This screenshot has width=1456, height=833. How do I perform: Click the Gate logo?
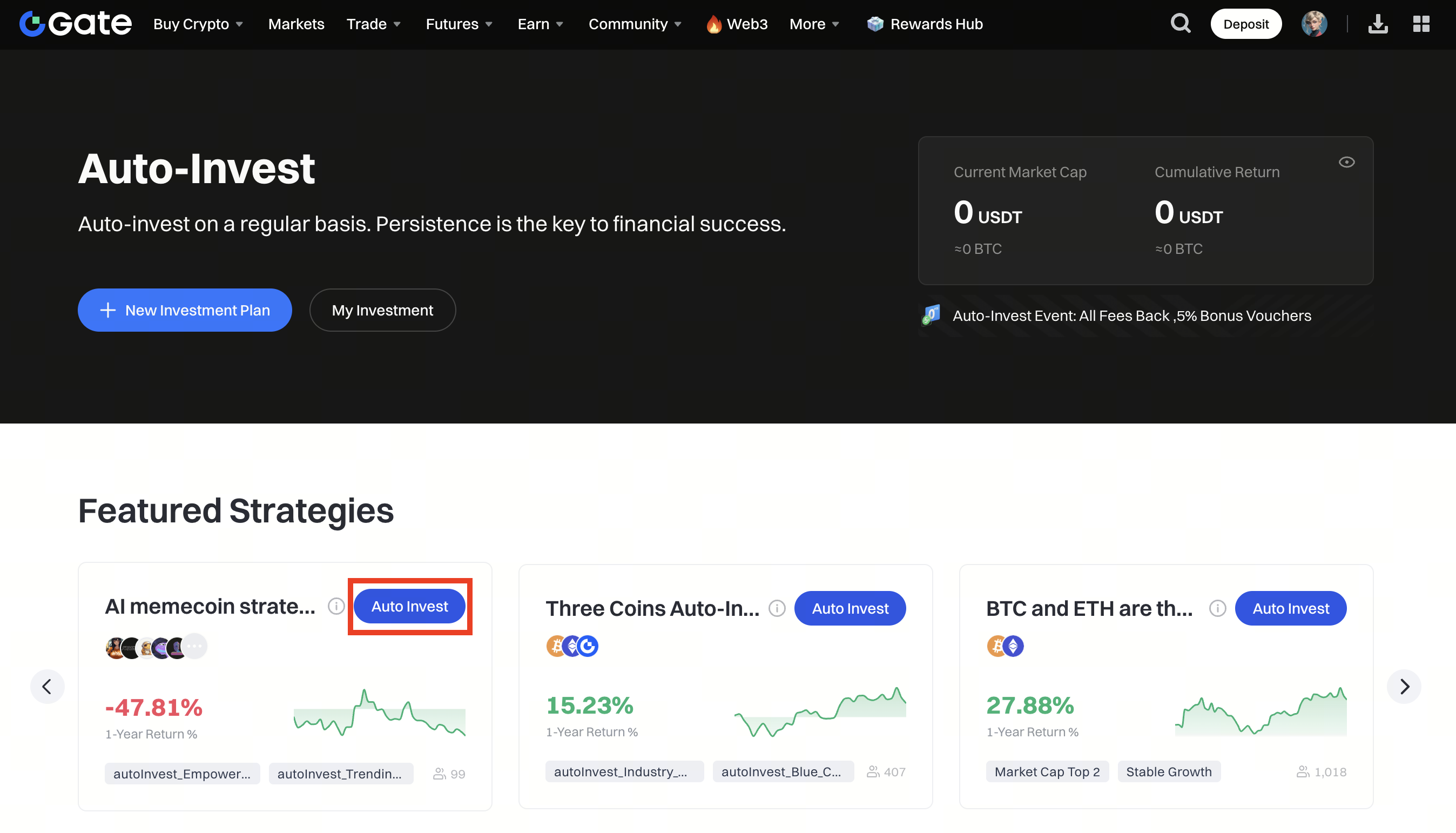pyautogui.click(x=76, y=24)
